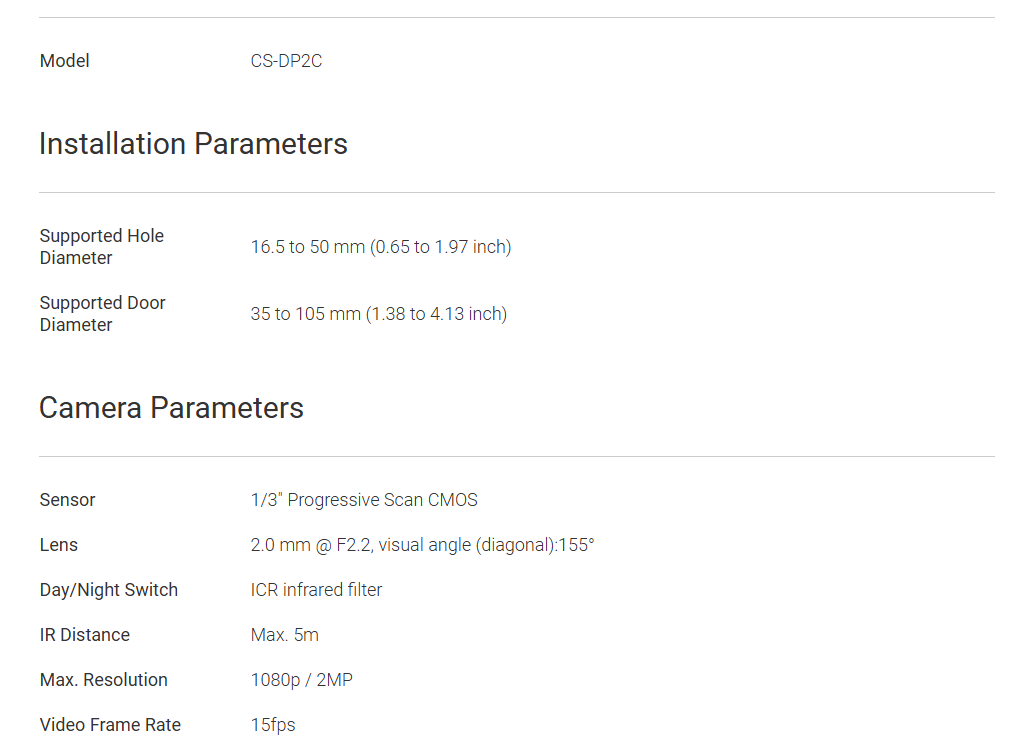
Task: Select the 1080p / 2MP value
Action: 301,680
